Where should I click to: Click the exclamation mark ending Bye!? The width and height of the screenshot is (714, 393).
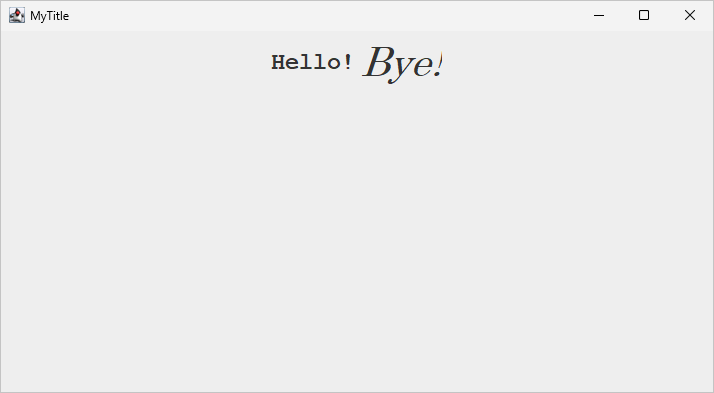point(439,64)
